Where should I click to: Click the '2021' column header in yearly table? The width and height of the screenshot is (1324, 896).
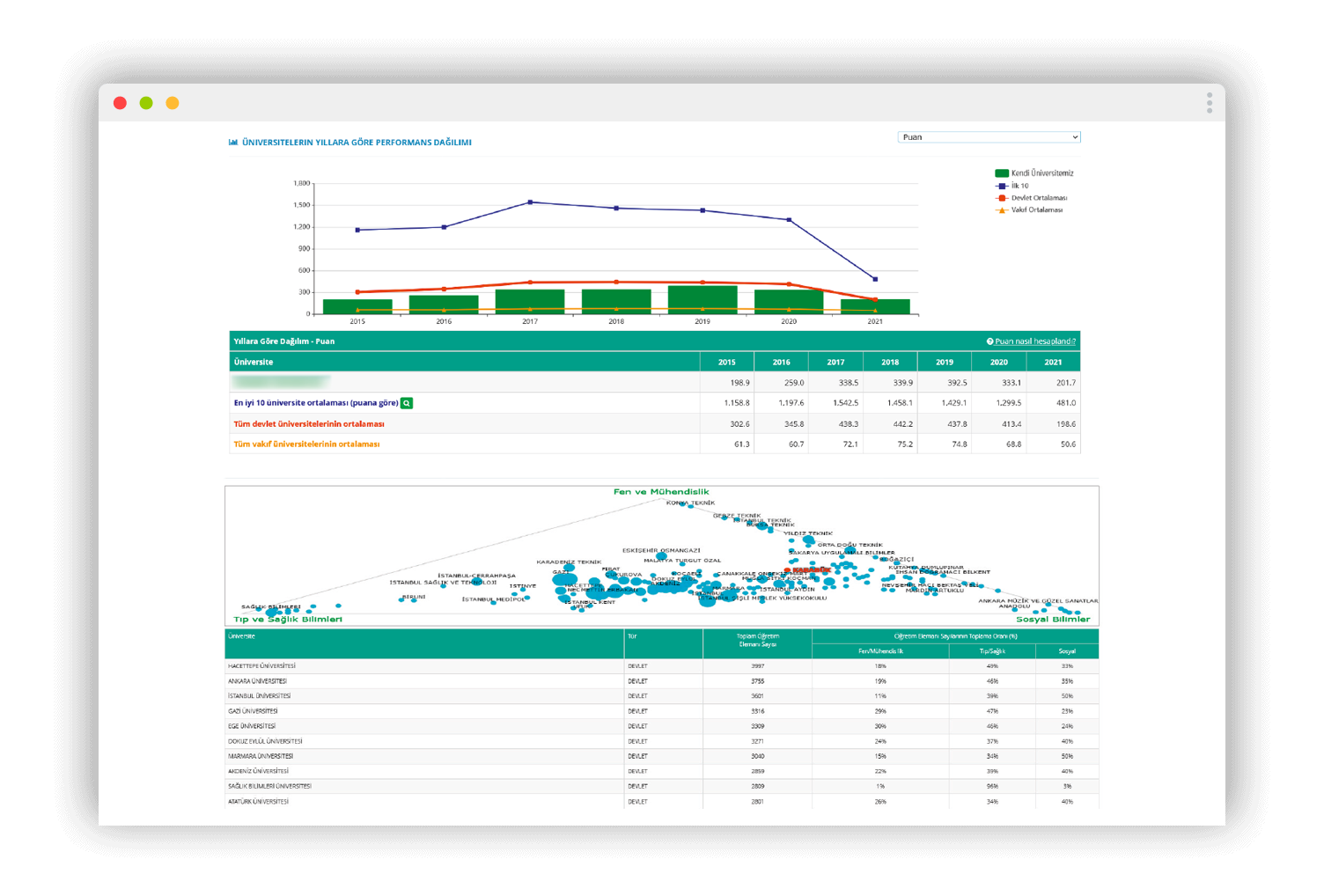[x=1053, y=362]
